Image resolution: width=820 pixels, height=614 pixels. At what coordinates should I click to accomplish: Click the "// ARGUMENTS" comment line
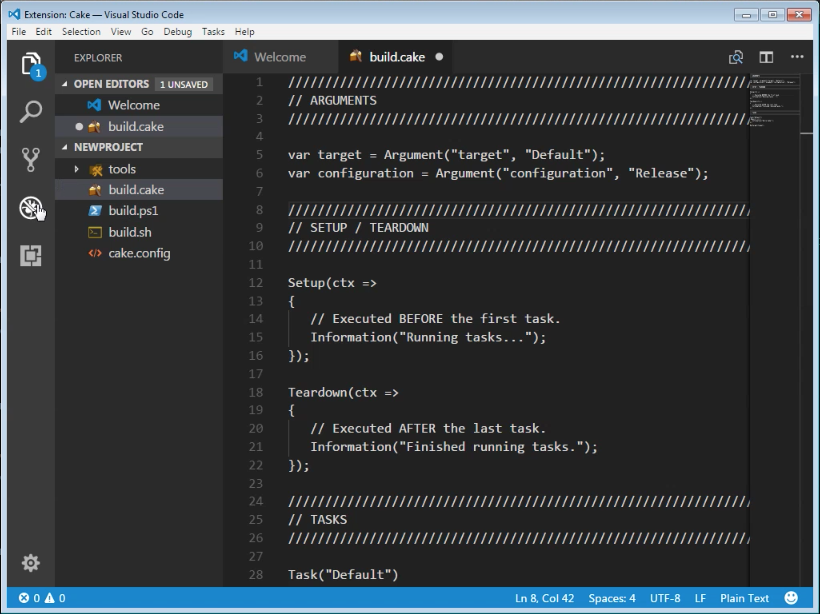332,100
